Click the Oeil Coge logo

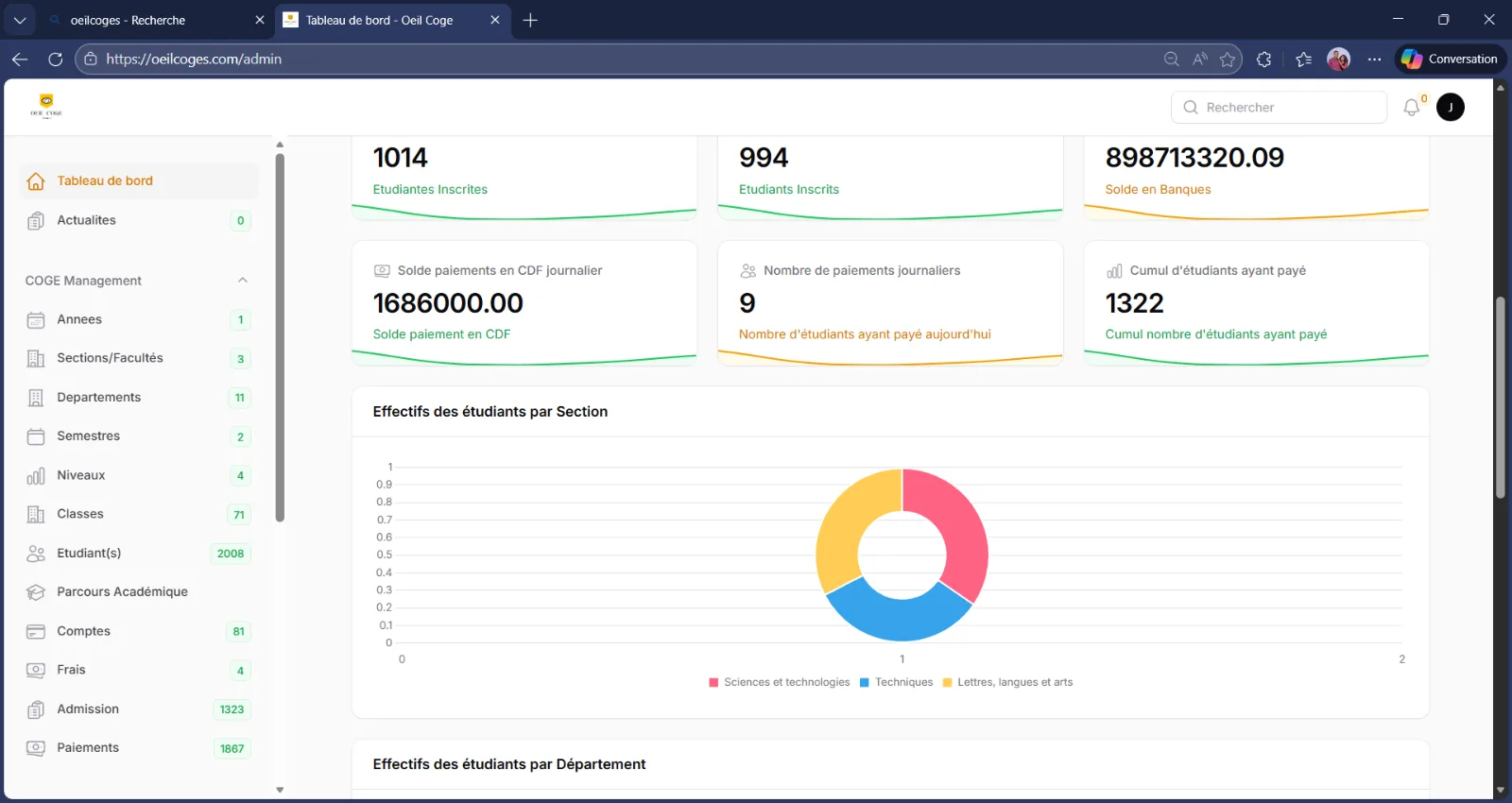point(46,105)
